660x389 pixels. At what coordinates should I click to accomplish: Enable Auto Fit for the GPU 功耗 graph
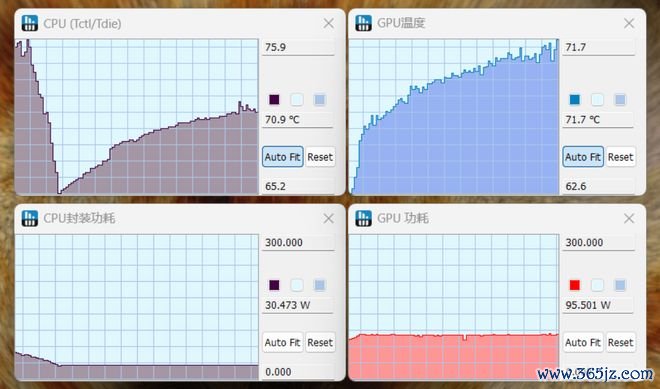pyautogui.click(x=583, y=342)
